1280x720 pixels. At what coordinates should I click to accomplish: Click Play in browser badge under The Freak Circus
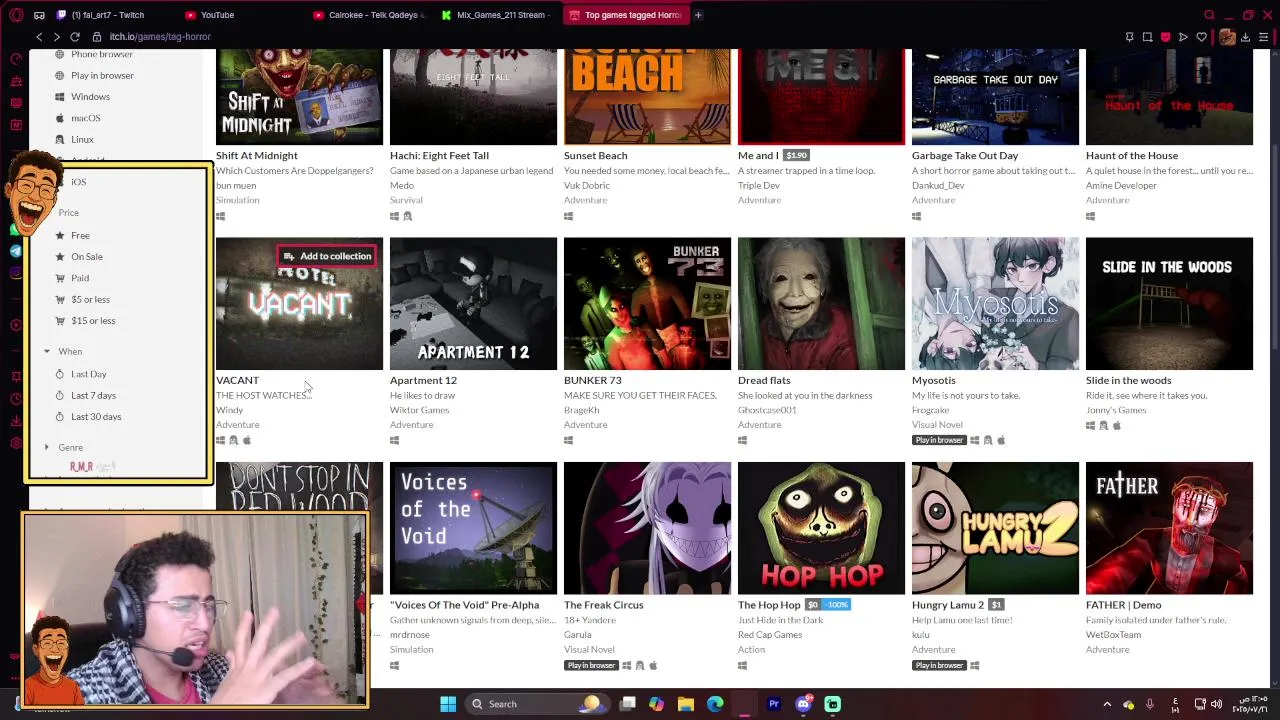pyautogui.click(x=590, y=665)
